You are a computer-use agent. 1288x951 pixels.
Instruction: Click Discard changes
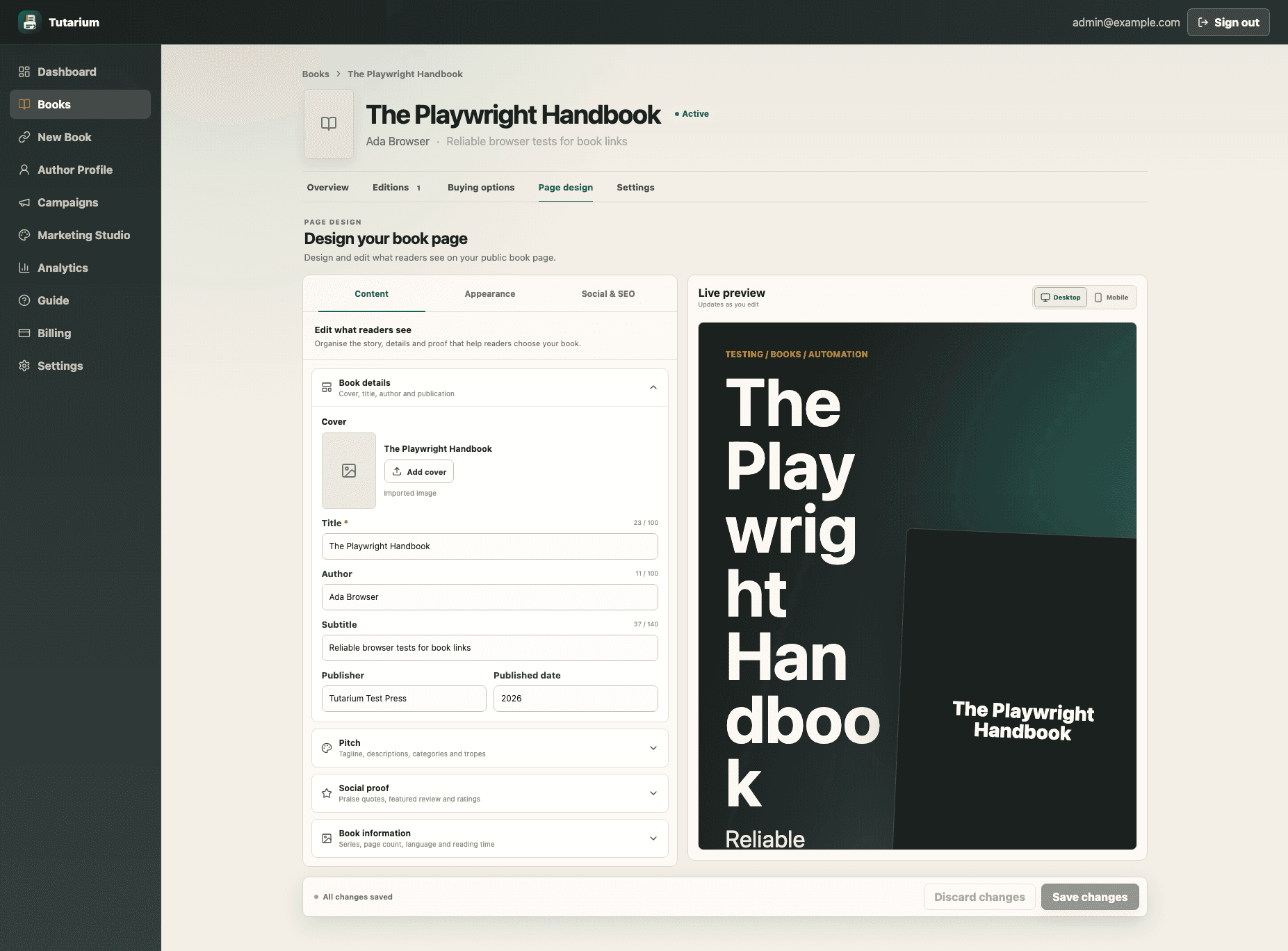pyautogui.click(x=979, y=897)
